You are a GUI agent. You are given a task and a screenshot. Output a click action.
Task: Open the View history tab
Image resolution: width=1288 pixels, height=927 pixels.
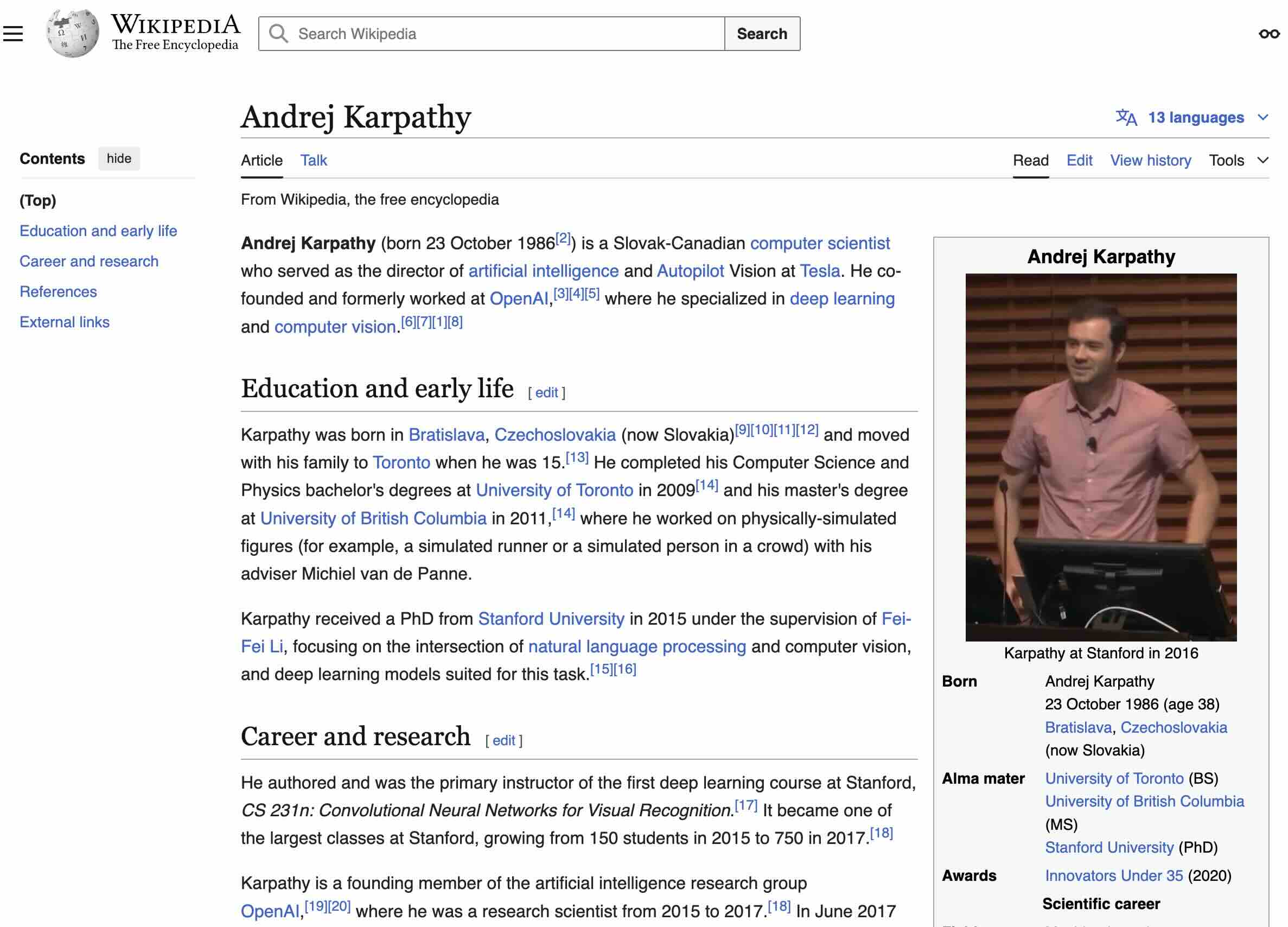(x=1150, y=161)
